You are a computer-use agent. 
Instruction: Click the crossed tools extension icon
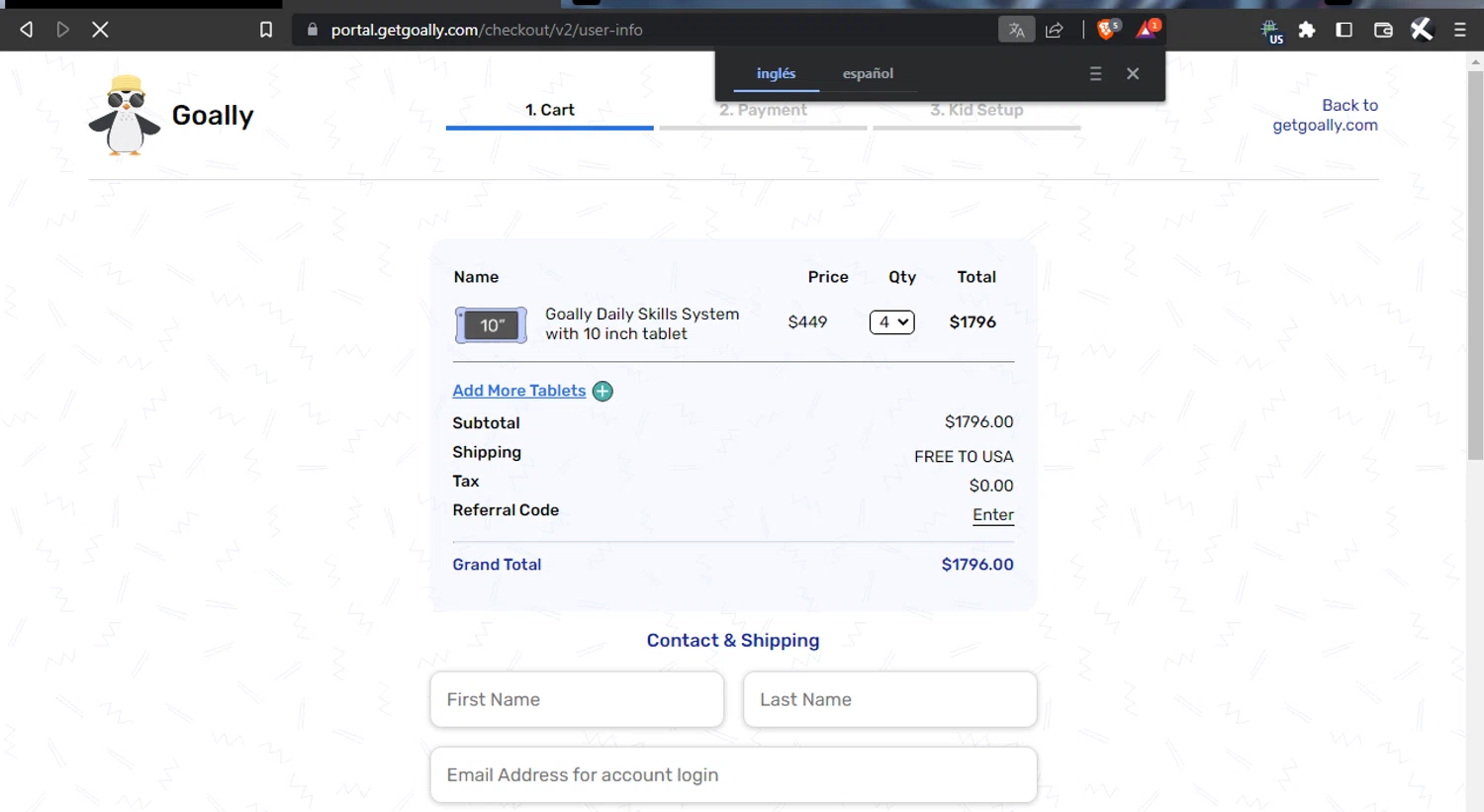coord(1422,30)
